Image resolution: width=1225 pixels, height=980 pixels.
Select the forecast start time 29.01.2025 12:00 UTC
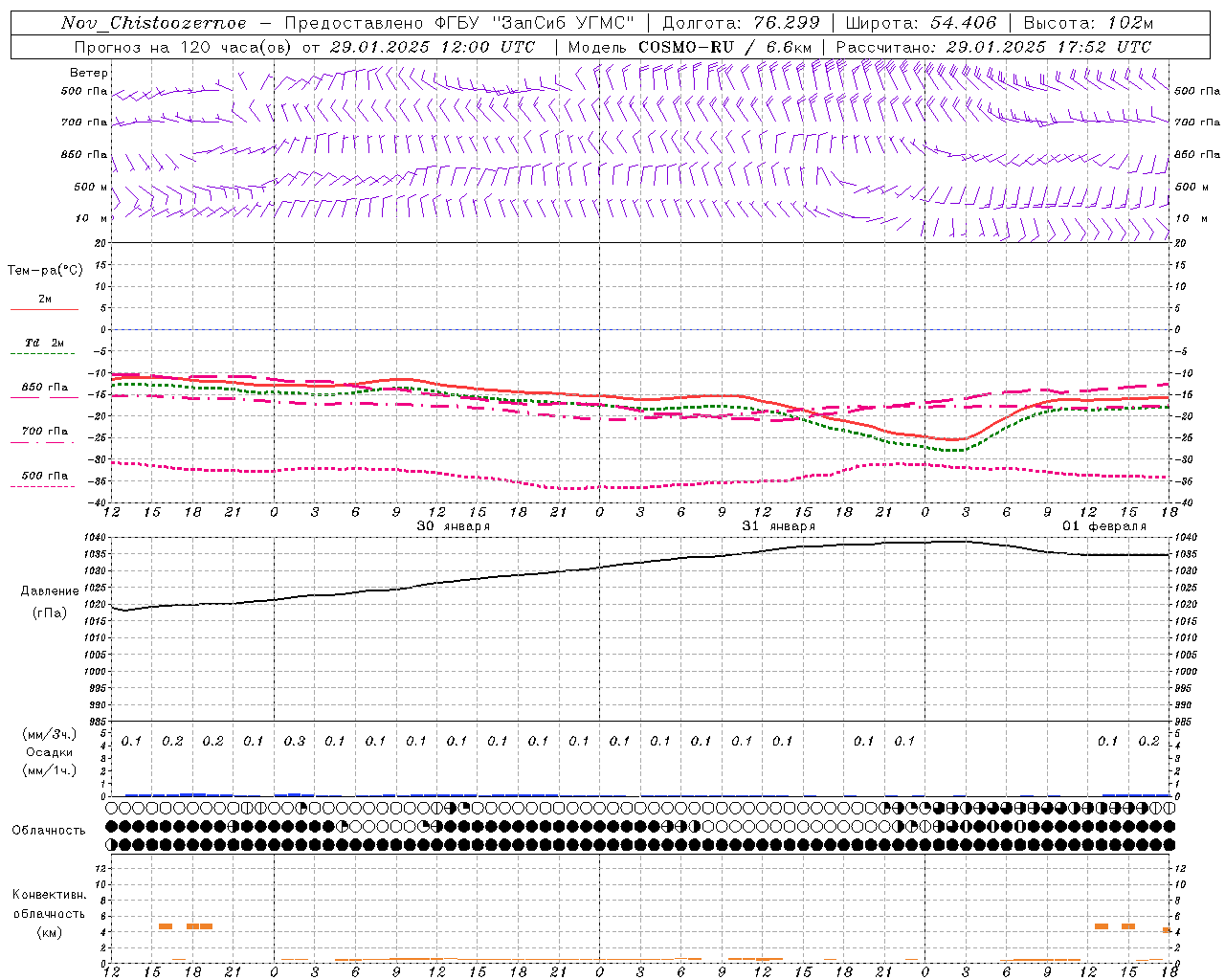tap(432, 47)
